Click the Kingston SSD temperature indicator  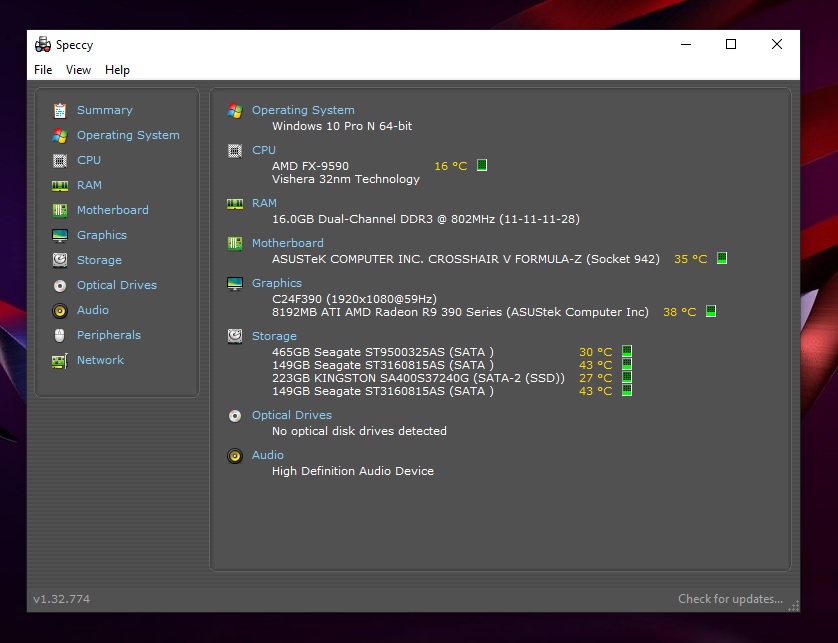coord(627,378)
